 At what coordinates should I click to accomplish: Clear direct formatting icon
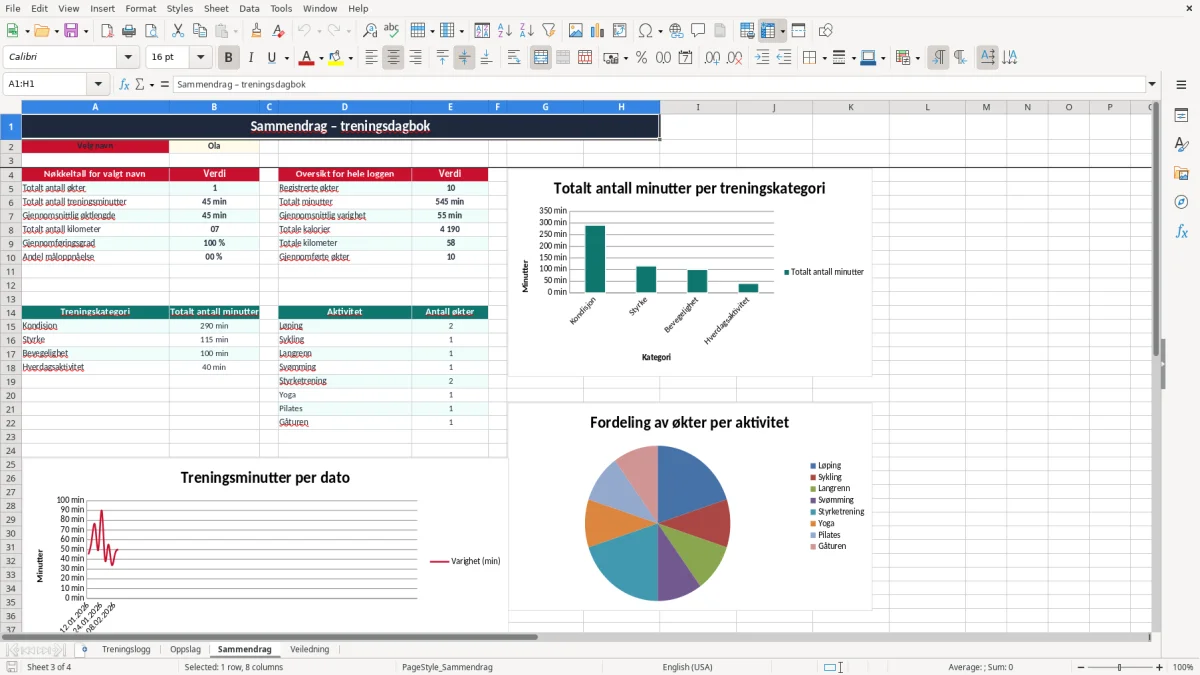[x=278, y=31]
